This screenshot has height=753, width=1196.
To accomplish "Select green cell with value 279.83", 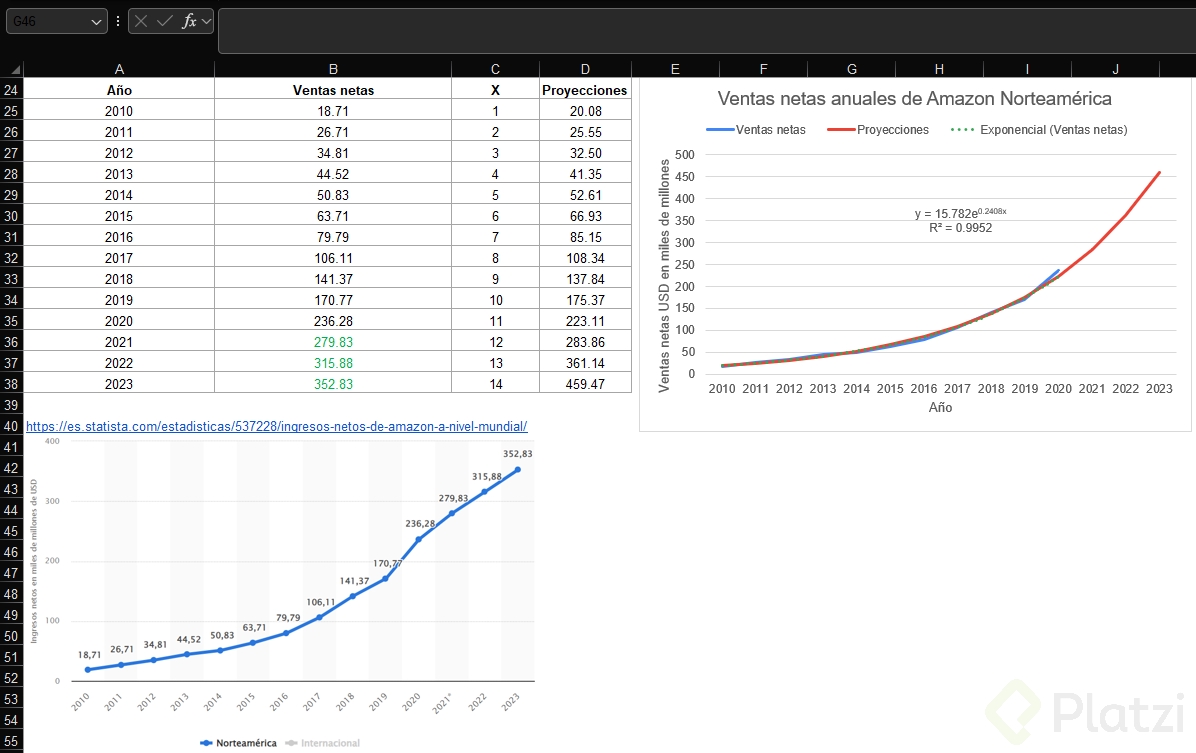I will pyautogui.click(x=333, y=343).
